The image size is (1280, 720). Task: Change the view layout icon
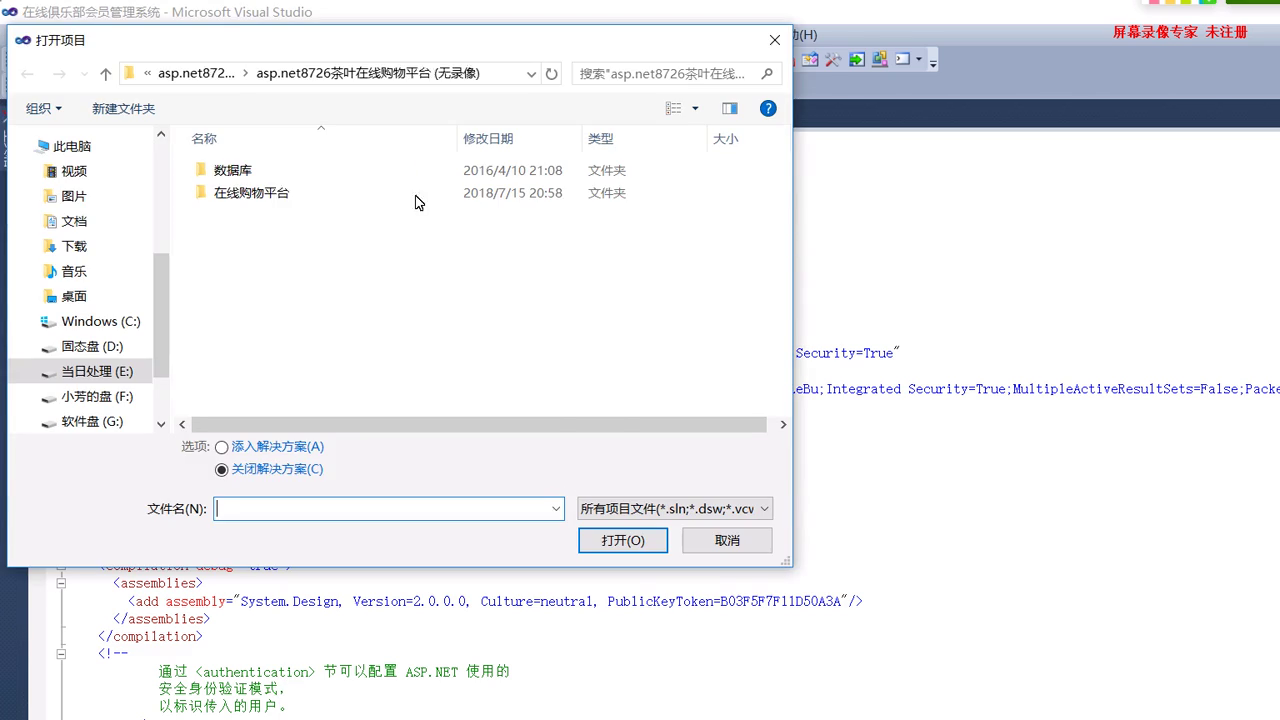click(674, 108)
